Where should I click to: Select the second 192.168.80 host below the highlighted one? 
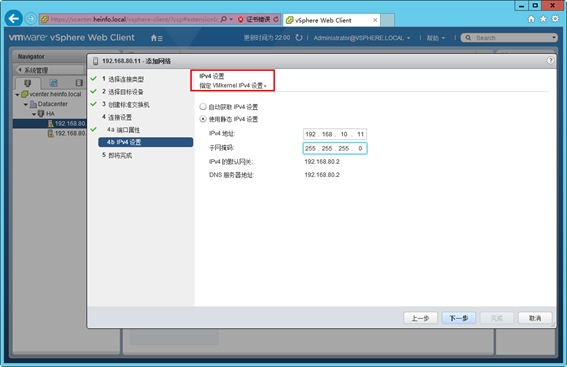tap(67, 133)
